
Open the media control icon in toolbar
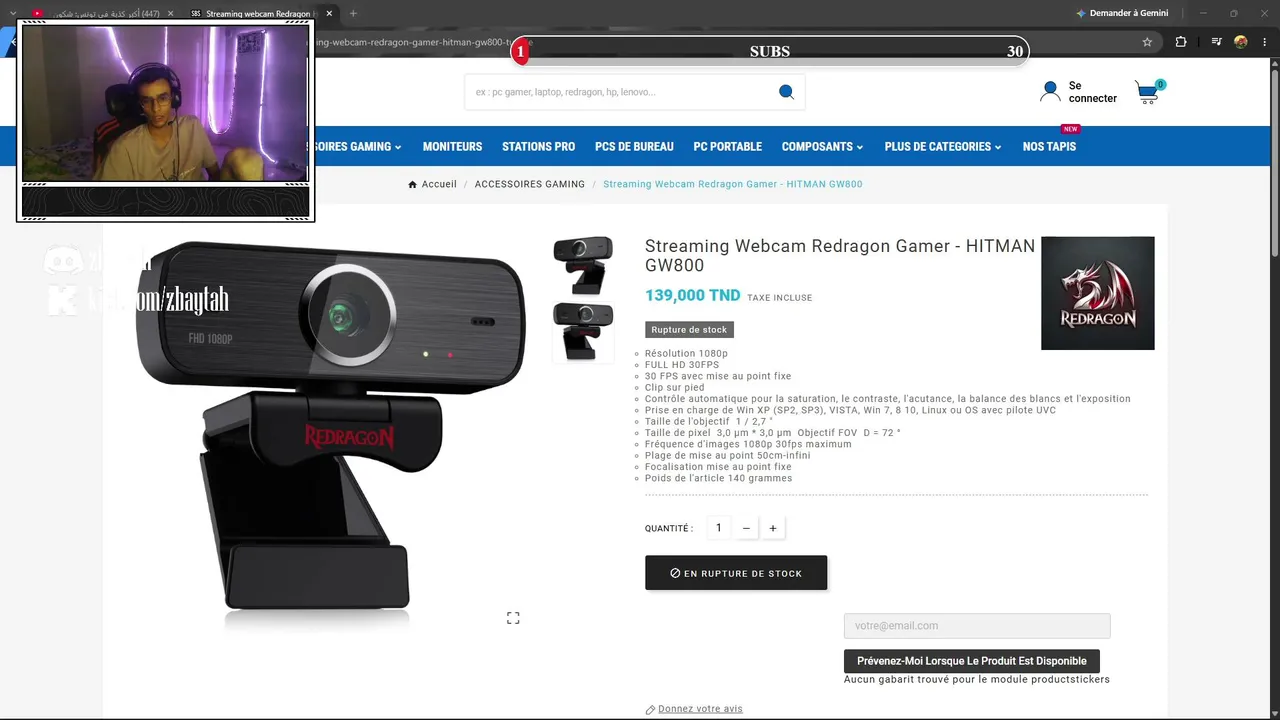[1216, 42]
